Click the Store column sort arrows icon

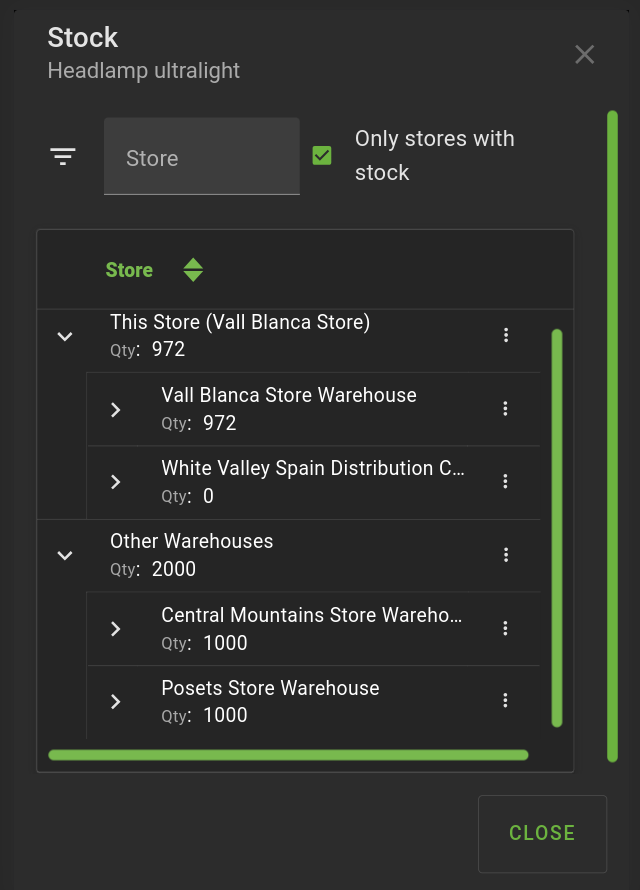click(193, 270)
